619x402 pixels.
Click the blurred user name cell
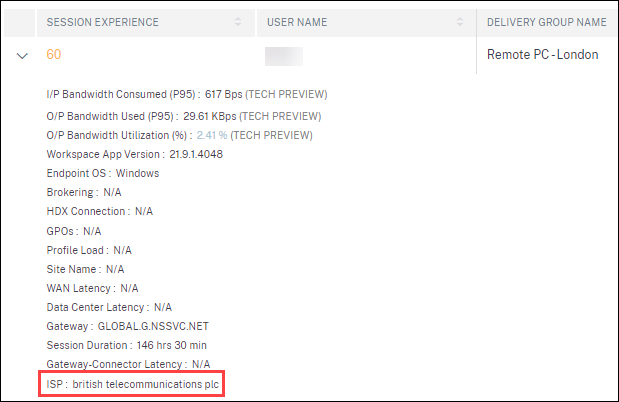[283, 55]
